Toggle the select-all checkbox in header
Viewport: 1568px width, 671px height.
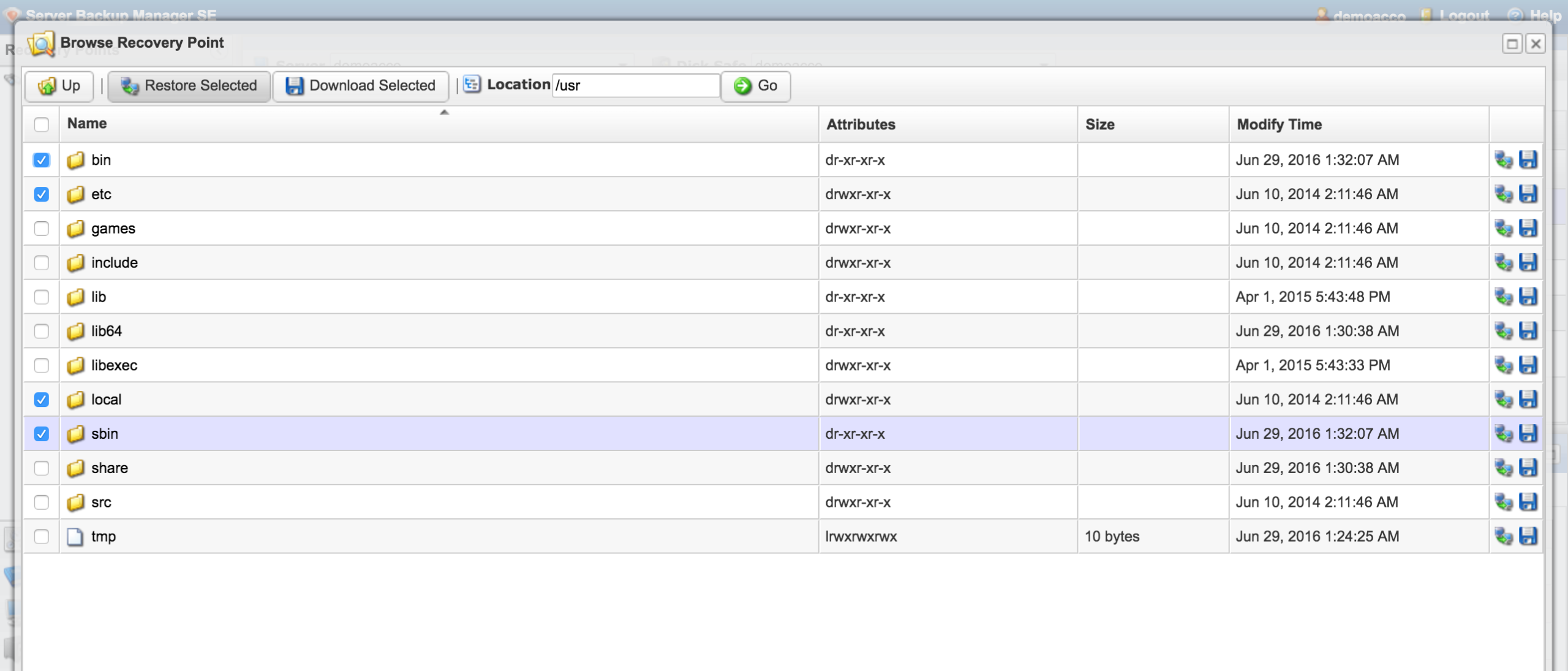41,124
